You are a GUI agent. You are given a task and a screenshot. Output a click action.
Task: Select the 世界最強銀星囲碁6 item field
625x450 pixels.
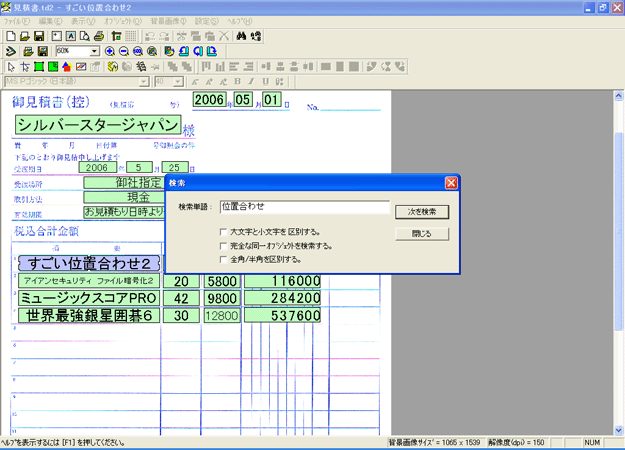[x=89, y=315]
